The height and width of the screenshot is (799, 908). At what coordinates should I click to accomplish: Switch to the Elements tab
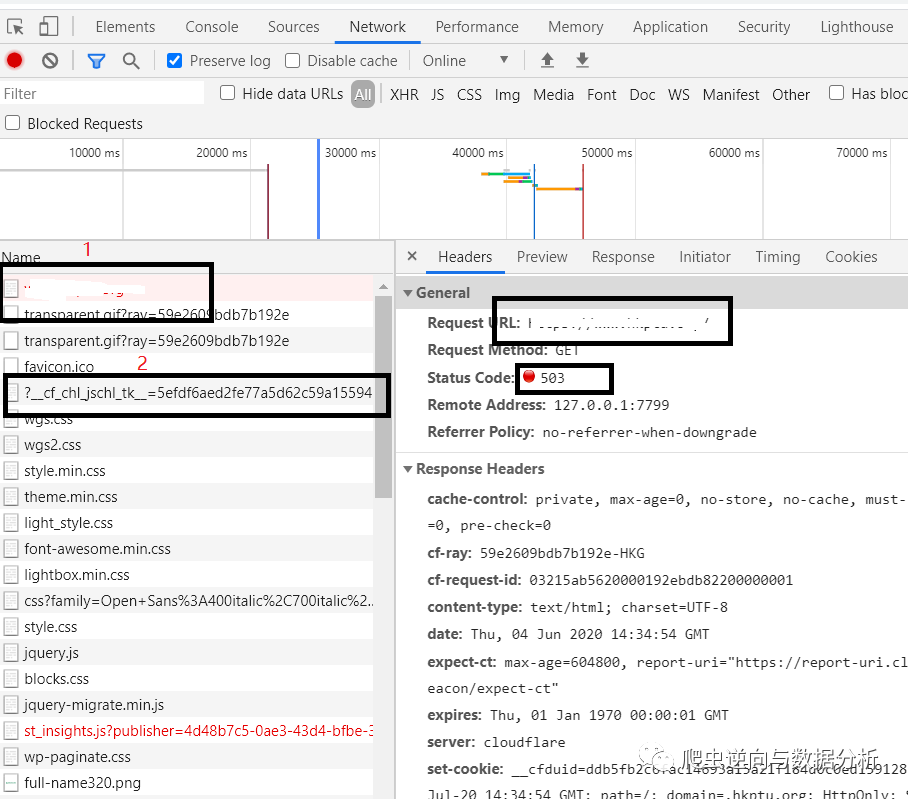tap(125, 27)
